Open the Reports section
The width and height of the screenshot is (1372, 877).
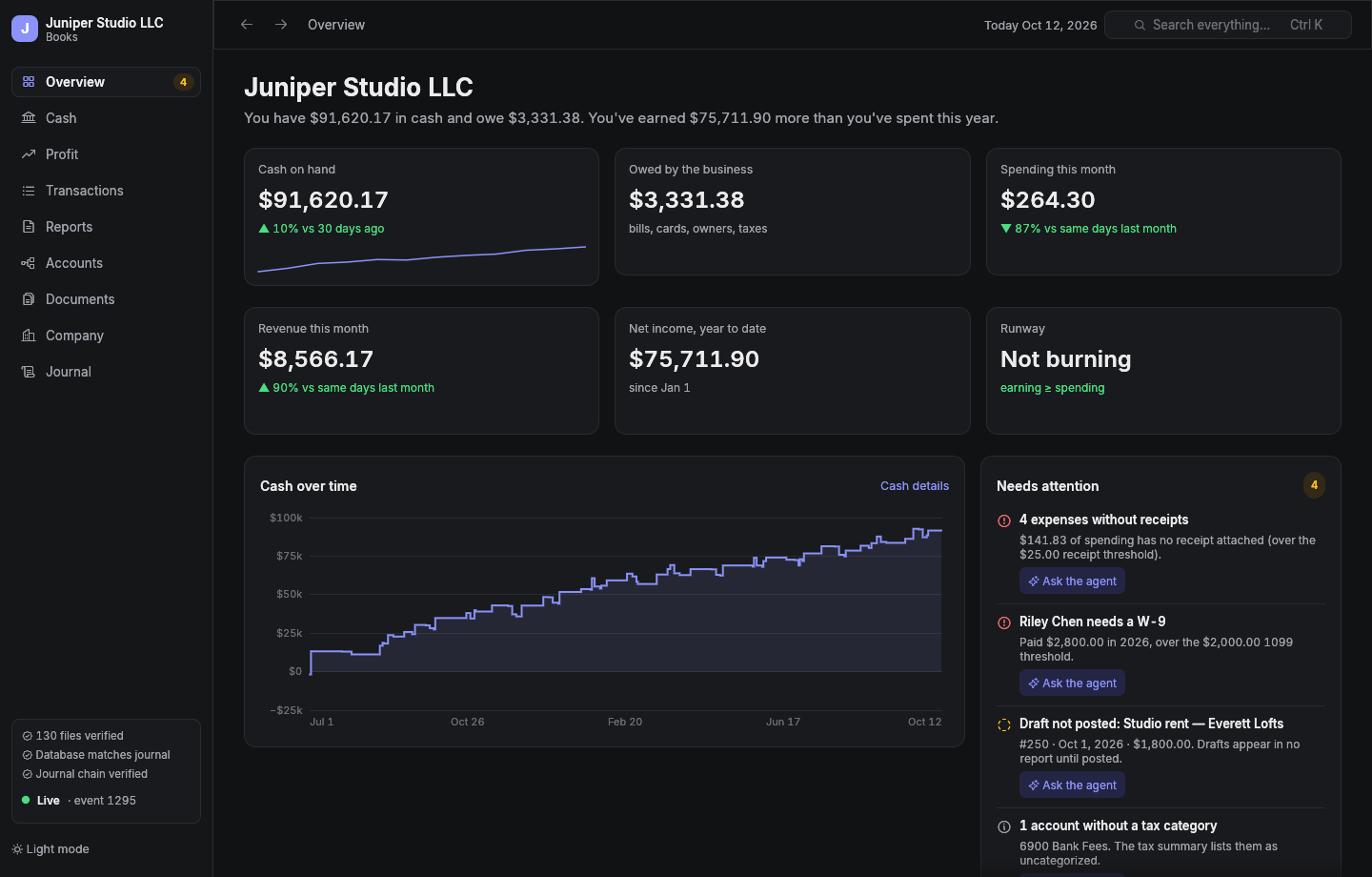106,227
